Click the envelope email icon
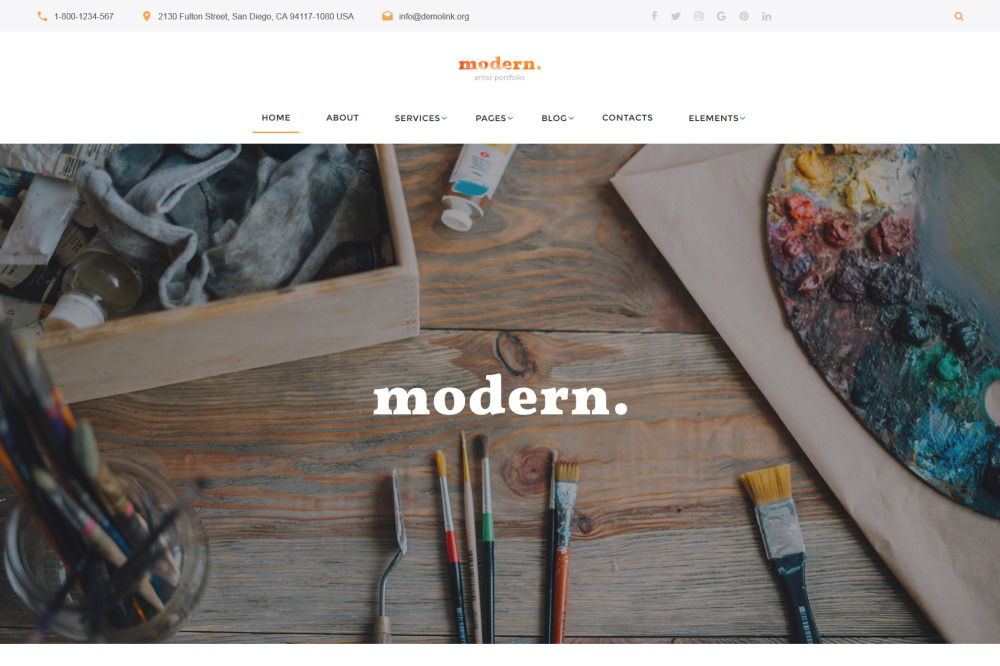This screenshot has width=1000, height=666. coord(387,16)
